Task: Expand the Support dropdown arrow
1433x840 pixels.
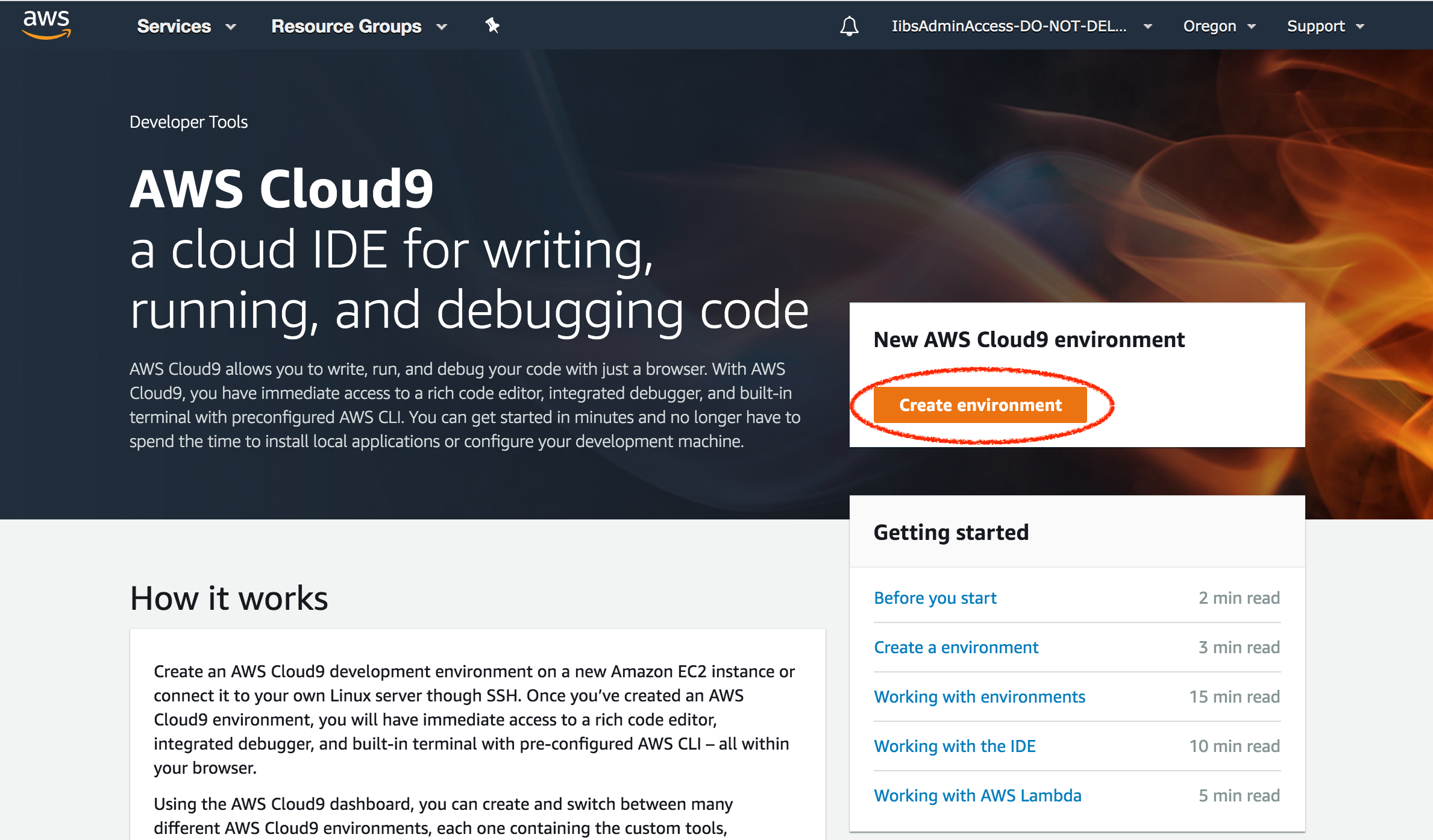Action: [1360, 27]
